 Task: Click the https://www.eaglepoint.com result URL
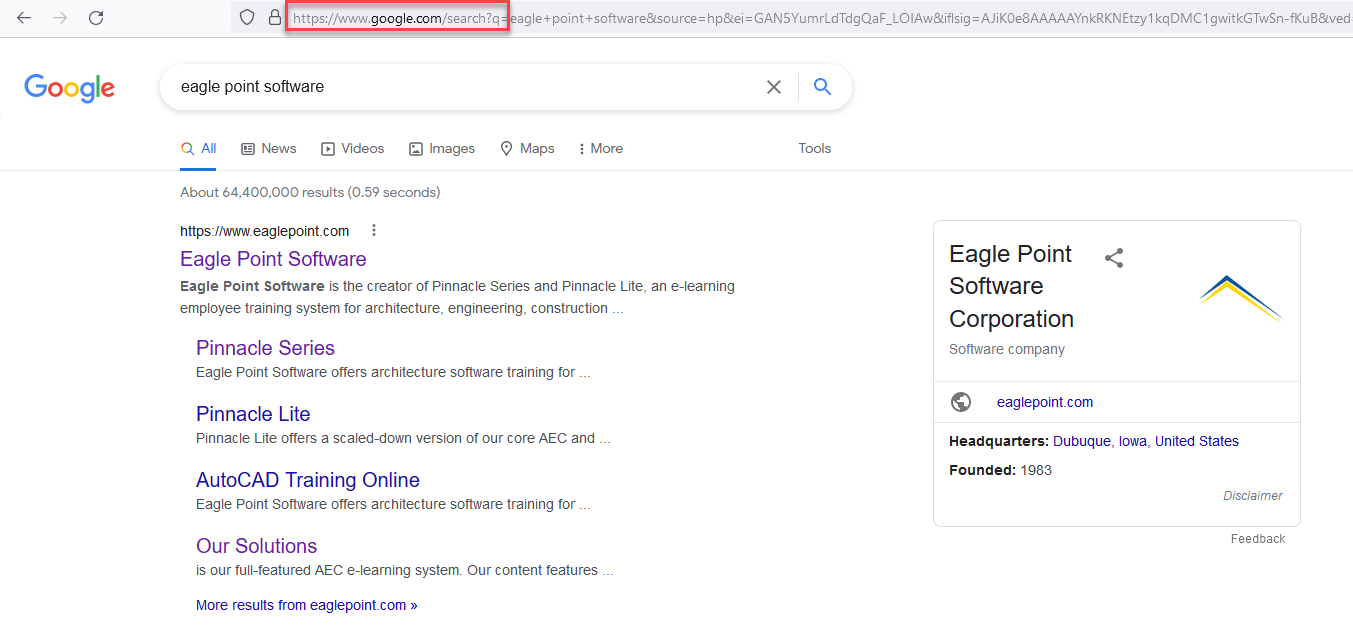click(265, 231)
